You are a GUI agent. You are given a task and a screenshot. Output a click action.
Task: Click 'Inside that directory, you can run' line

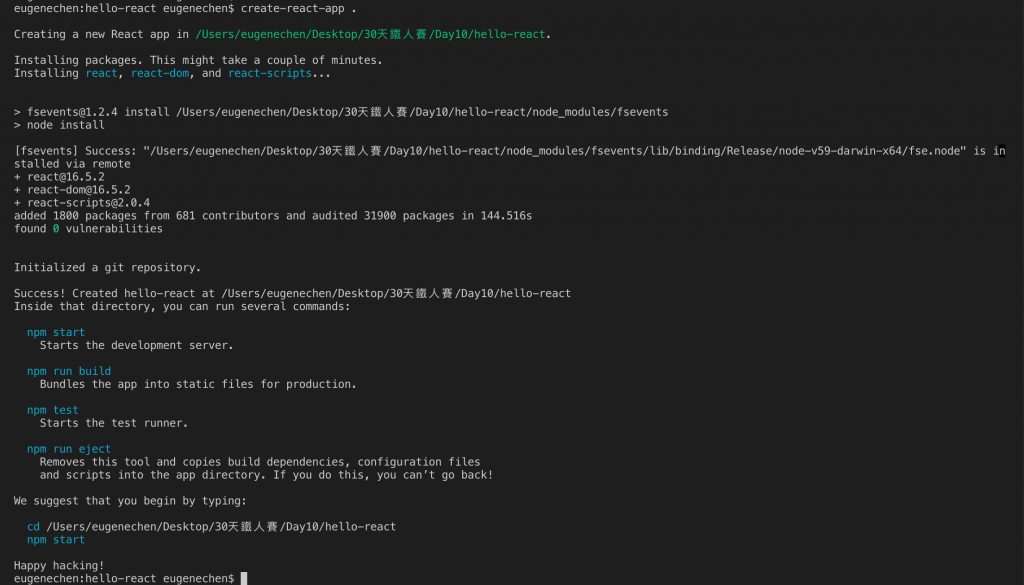click(x=182, y=307)
